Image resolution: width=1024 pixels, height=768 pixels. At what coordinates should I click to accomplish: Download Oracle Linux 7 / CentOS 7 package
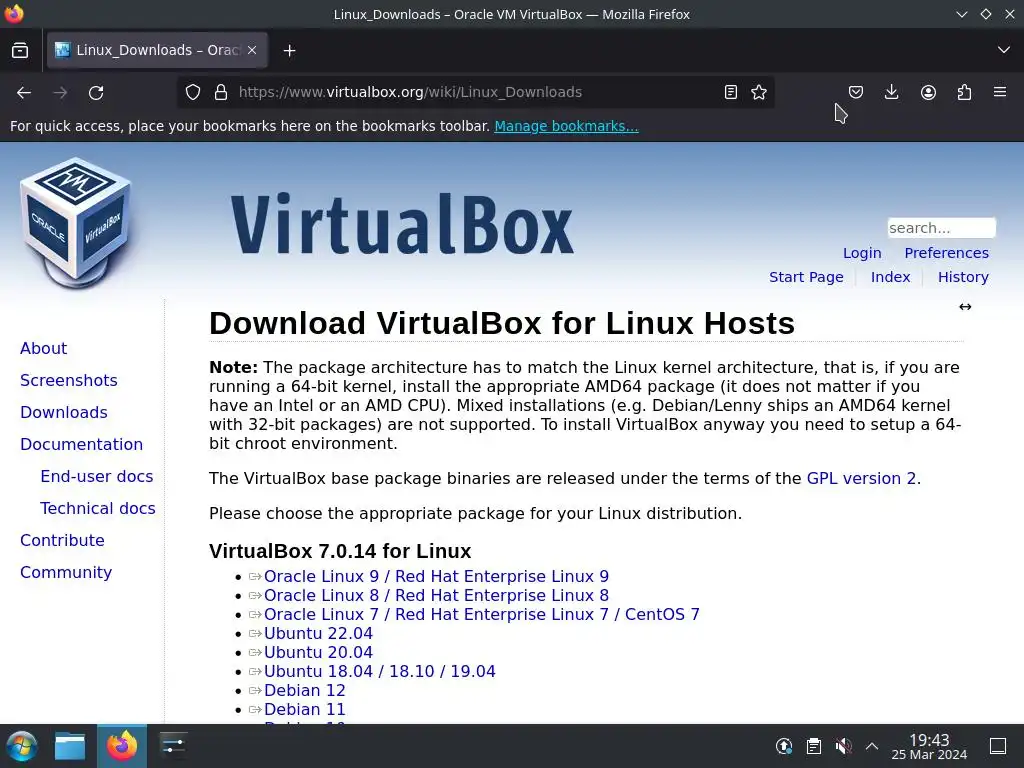(x=482, y=614)
